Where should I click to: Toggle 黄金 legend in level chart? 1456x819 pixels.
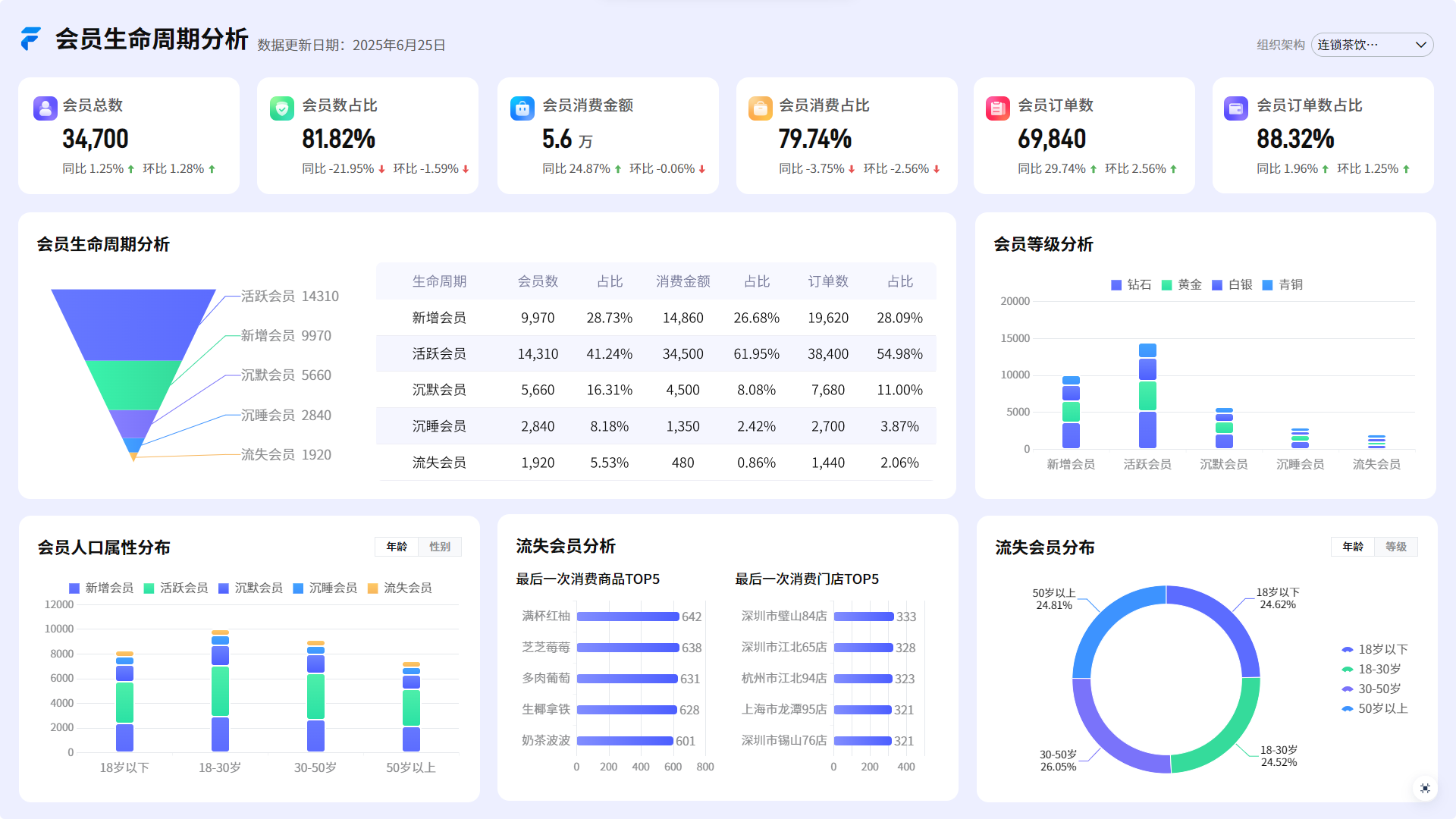click(1181, 285)
